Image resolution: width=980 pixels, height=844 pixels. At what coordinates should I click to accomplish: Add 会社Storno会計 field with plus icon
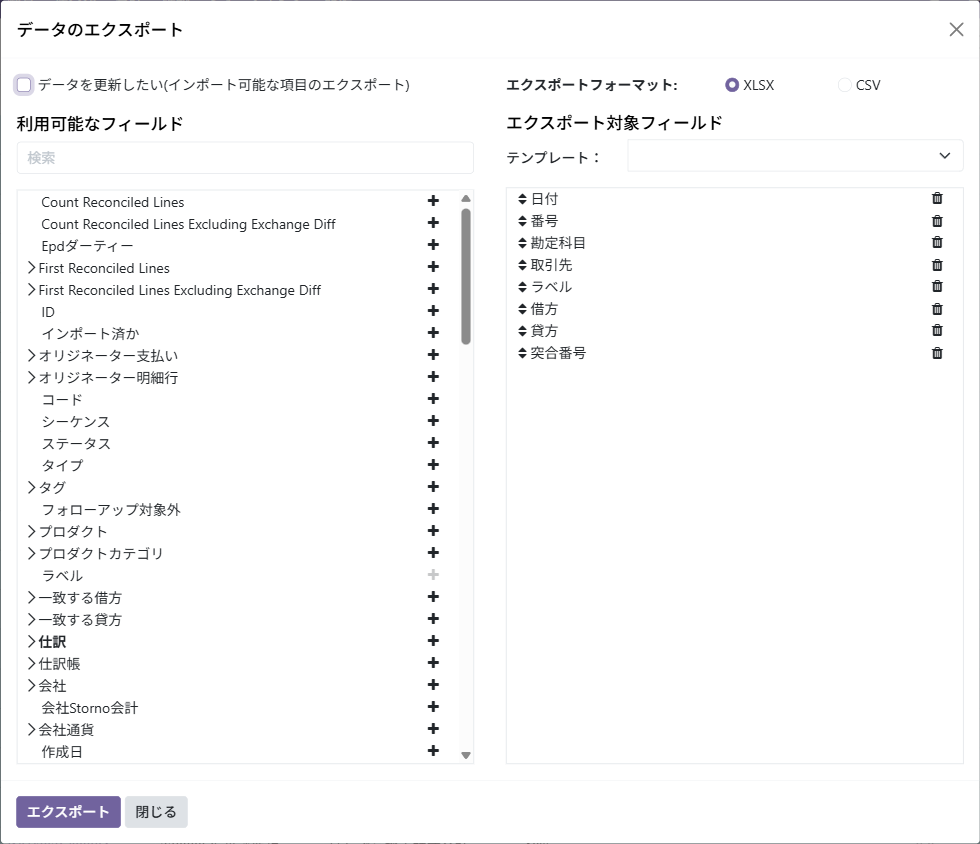(433, 706)
